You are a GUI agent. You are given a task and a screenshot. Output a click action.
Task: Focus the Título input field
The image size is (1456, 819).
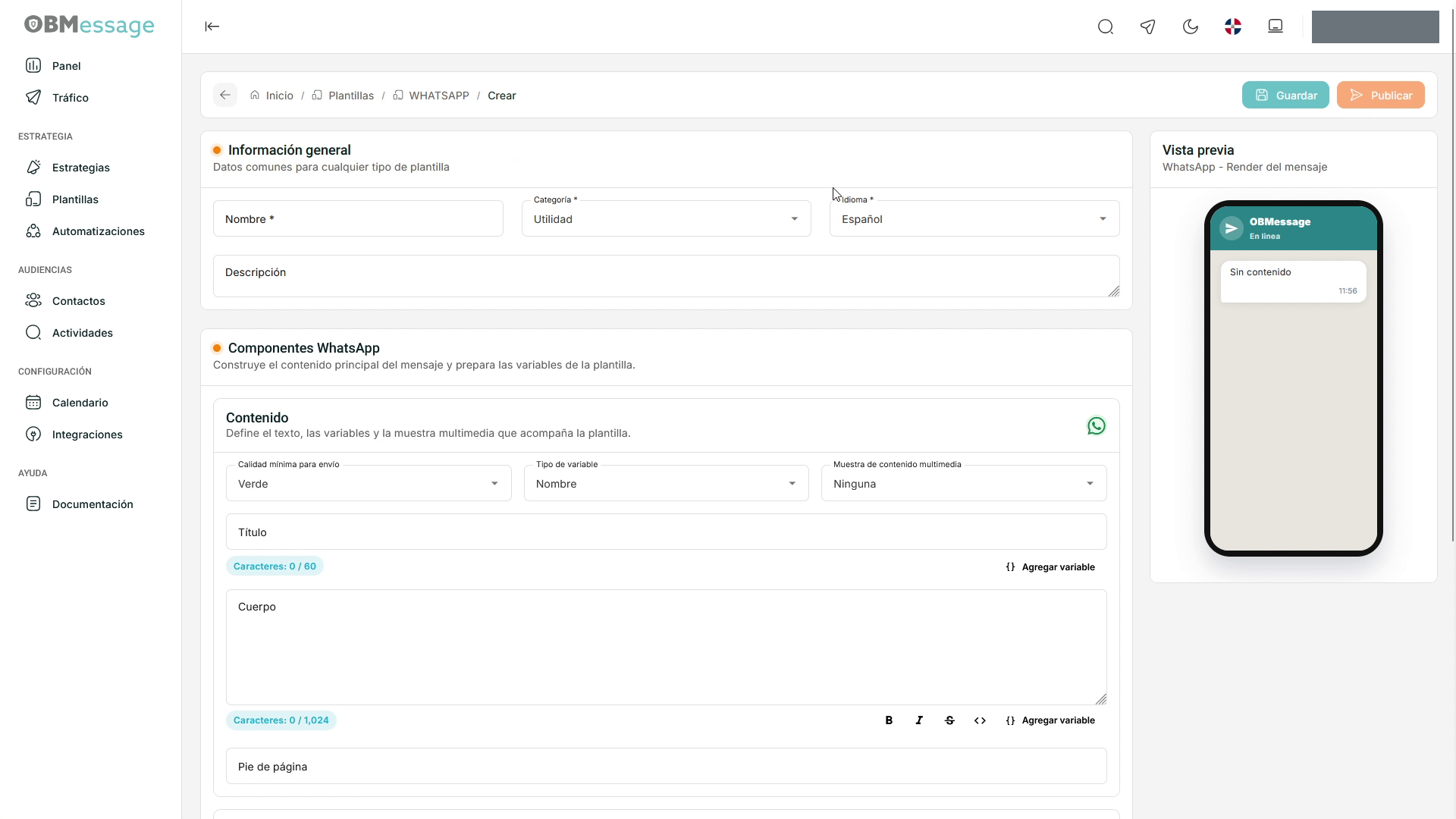coord(666,532)
